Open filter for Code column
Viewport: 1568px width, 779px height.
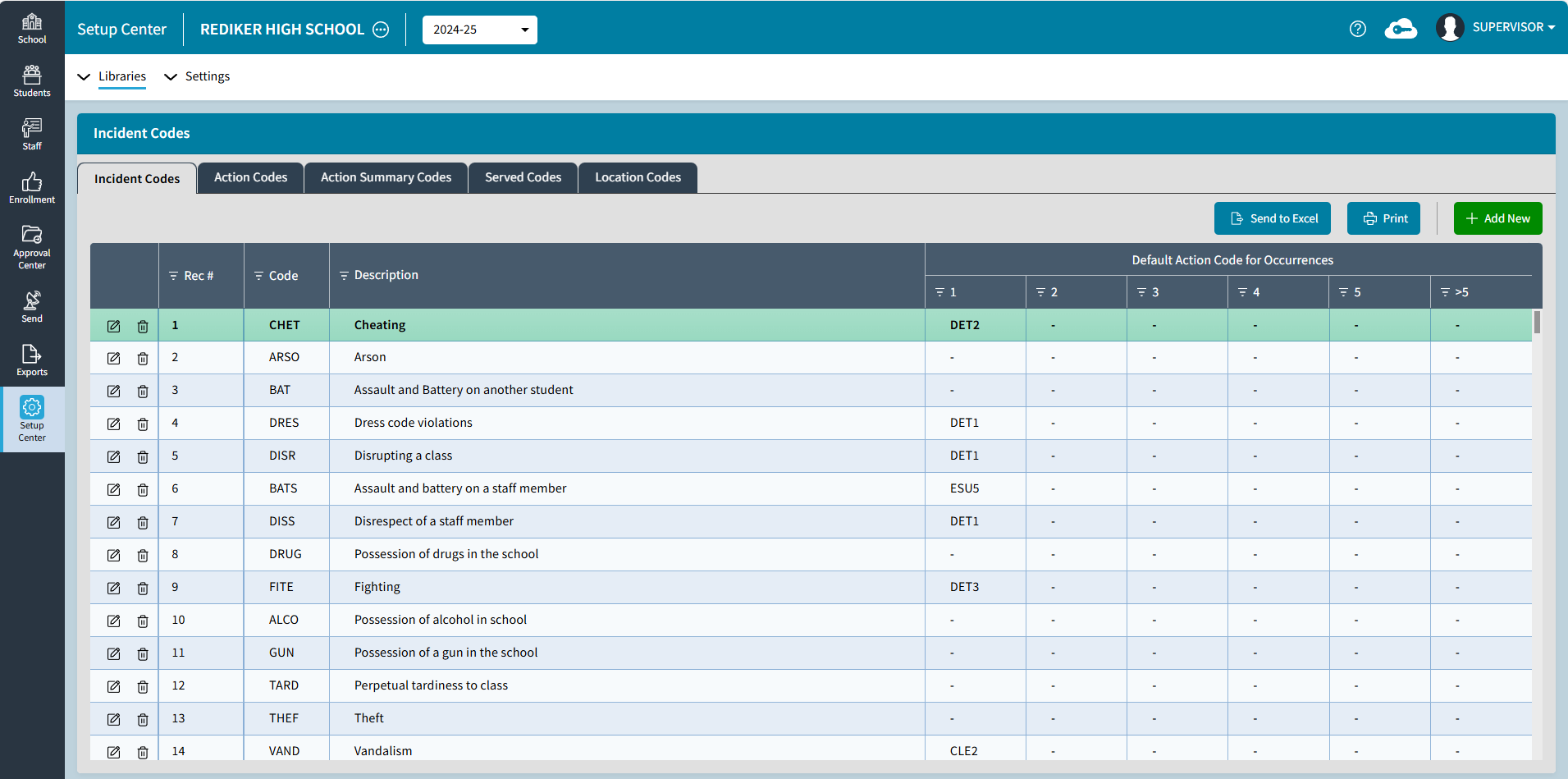click(x=258, y=276)
